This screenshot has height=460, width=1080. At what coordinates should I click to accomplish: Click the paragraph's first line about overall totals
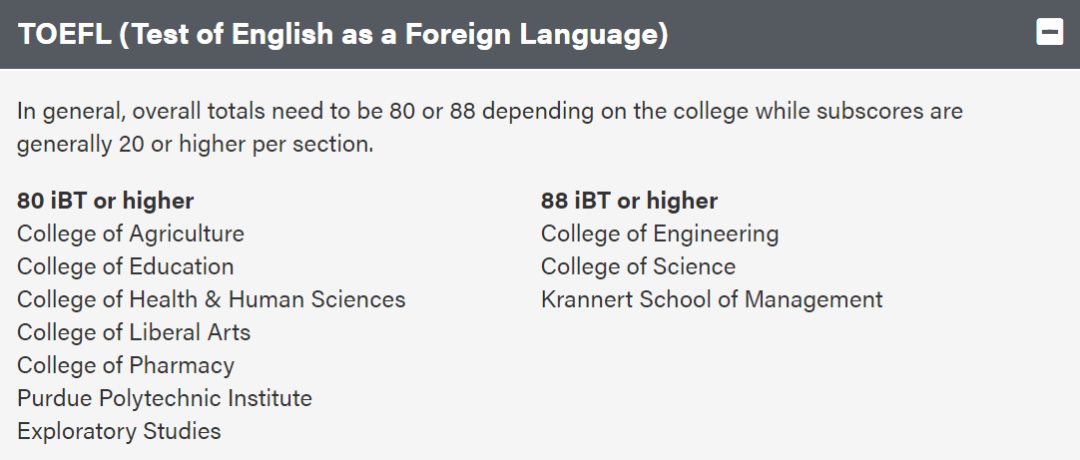click(x=490, y=112)
